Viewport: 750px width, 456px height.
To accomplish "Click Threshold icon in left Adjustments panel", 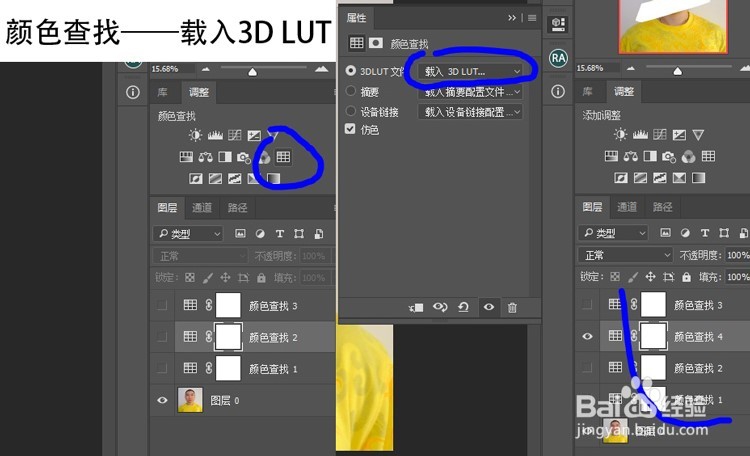I will point(234,178).
